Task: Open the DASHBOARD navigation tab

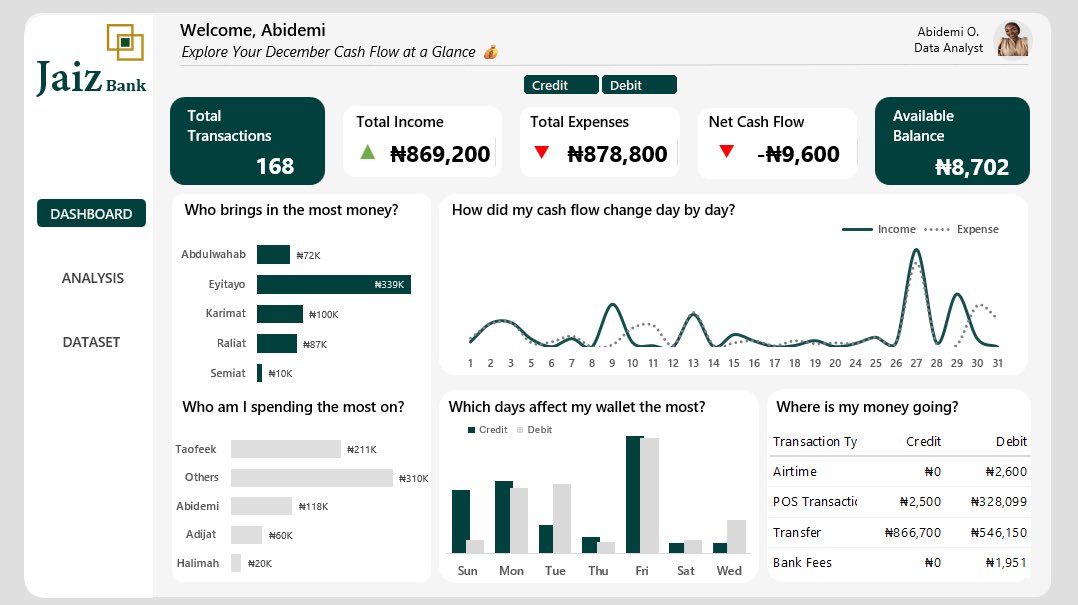Action: (x=91, y=213)
